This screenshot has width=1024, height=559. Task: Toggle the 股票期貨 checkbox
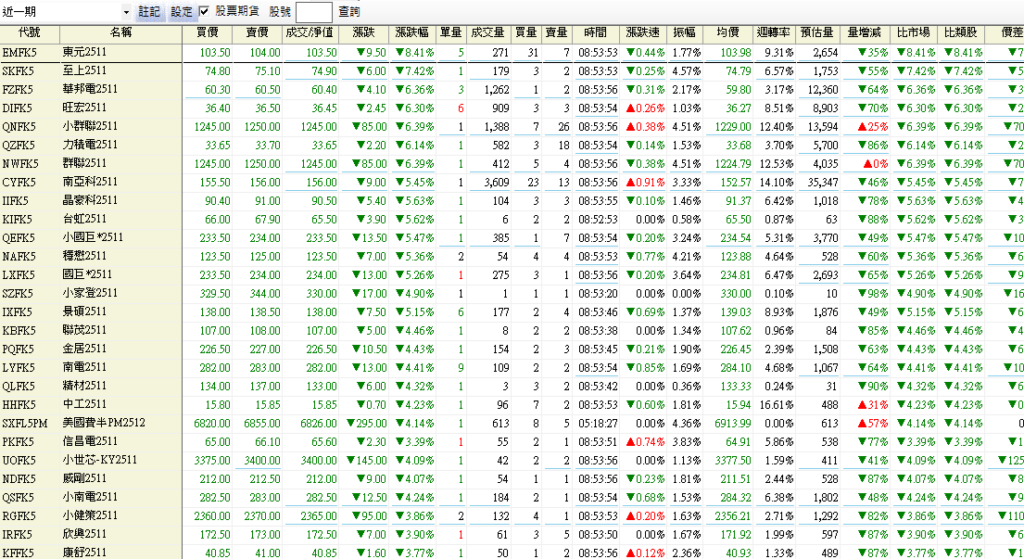click(x=205, y=12)
